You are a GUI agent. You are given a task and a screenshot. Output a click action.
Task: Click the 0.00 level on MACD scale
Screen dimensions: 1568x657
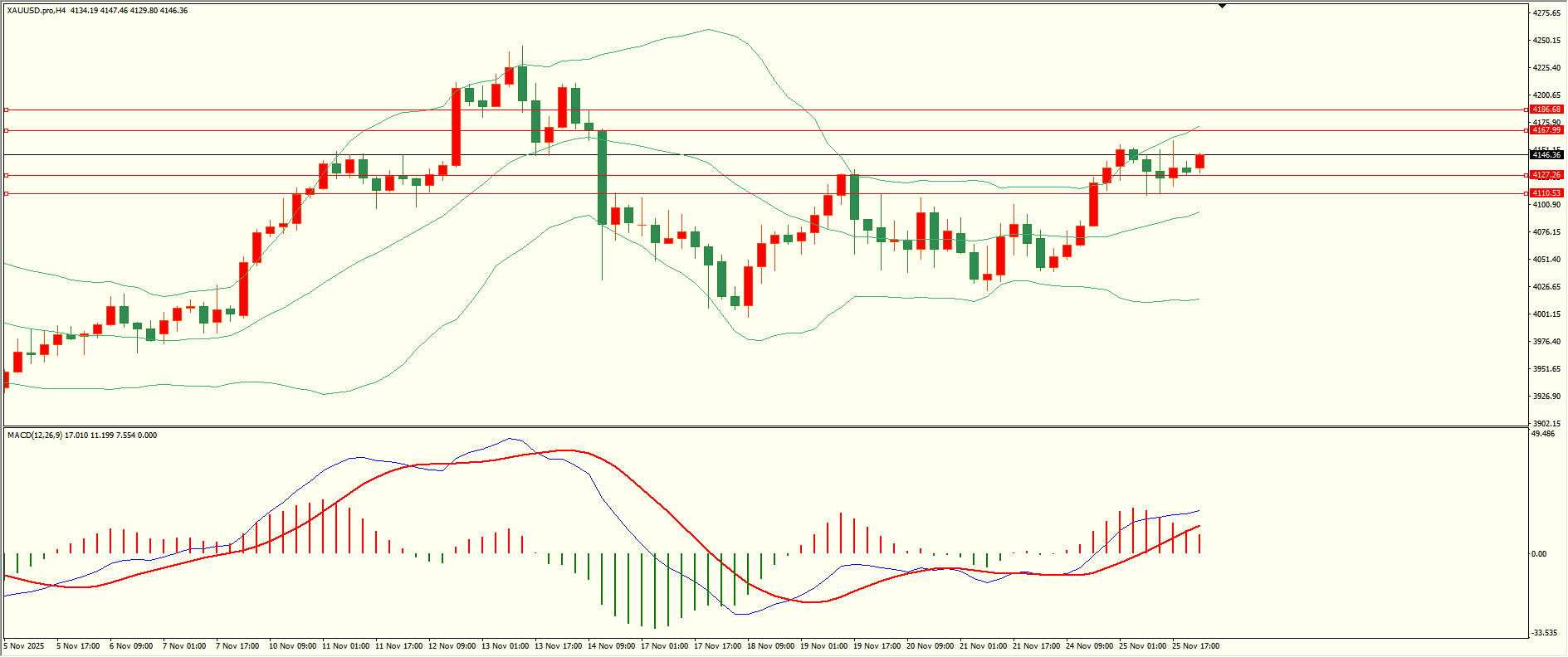tap(1539, 554)
